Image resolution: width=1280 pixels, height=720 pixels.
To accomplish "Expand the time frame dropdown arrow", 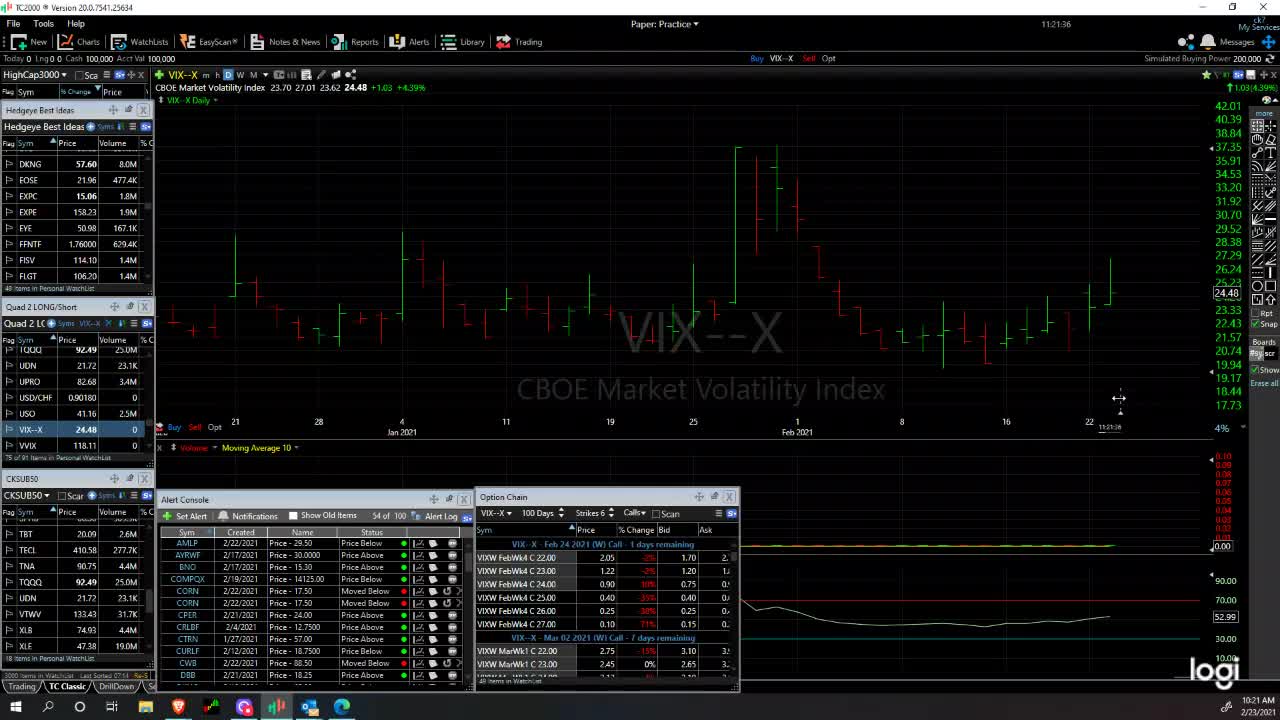I will pos(264,75).
